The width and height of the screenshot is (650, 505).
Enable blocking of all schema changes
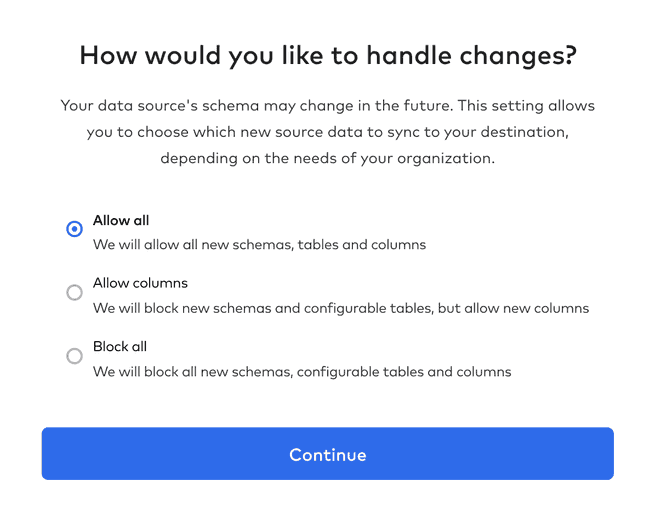pyautogui.click(x=74, y=356)
